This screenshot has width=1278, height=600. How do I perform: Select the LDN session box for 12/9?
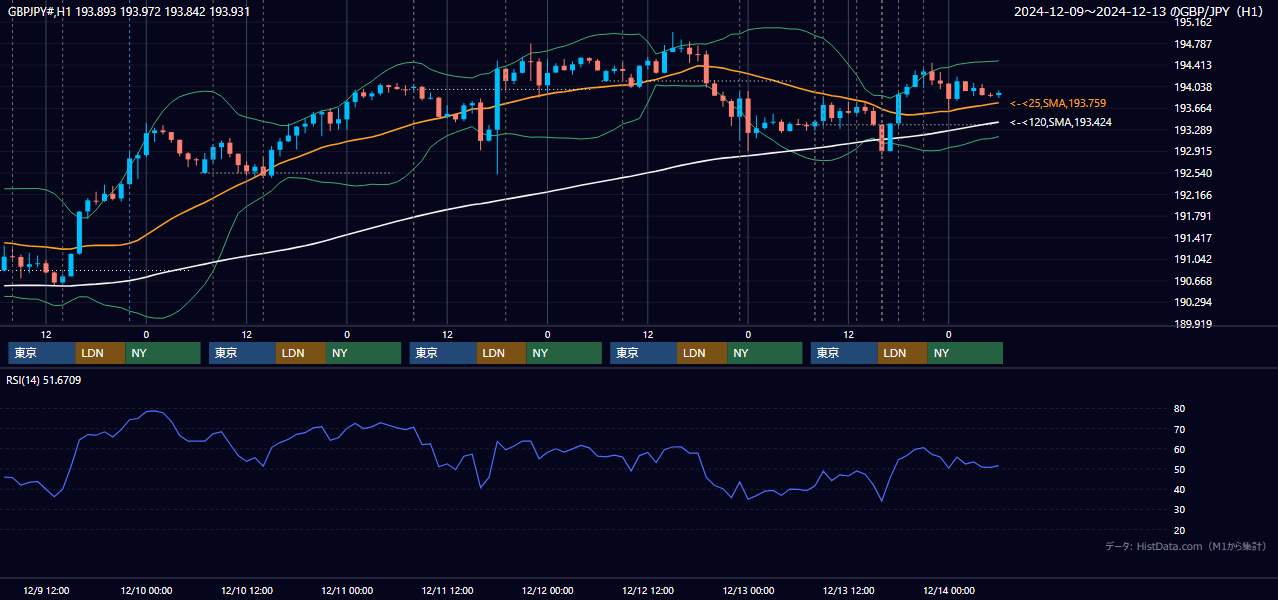click(100, 353)
